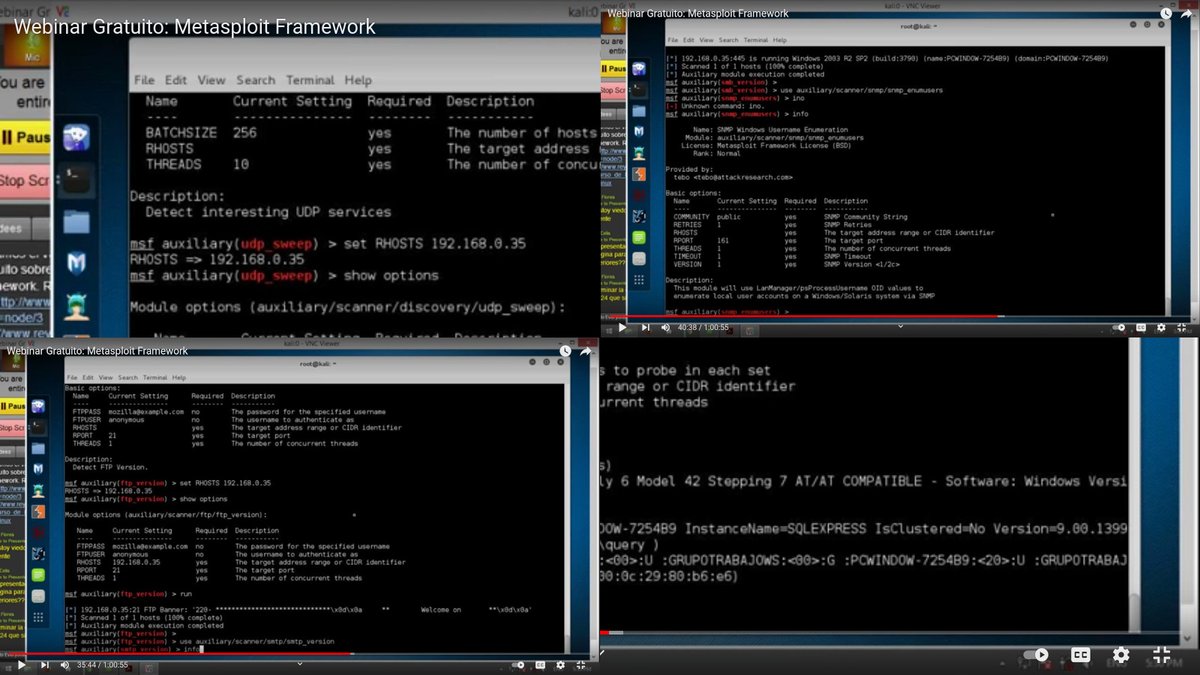Click yellow Pause button beside top-left video
This screenshot has height=675, width=1200.
(25, 137)
